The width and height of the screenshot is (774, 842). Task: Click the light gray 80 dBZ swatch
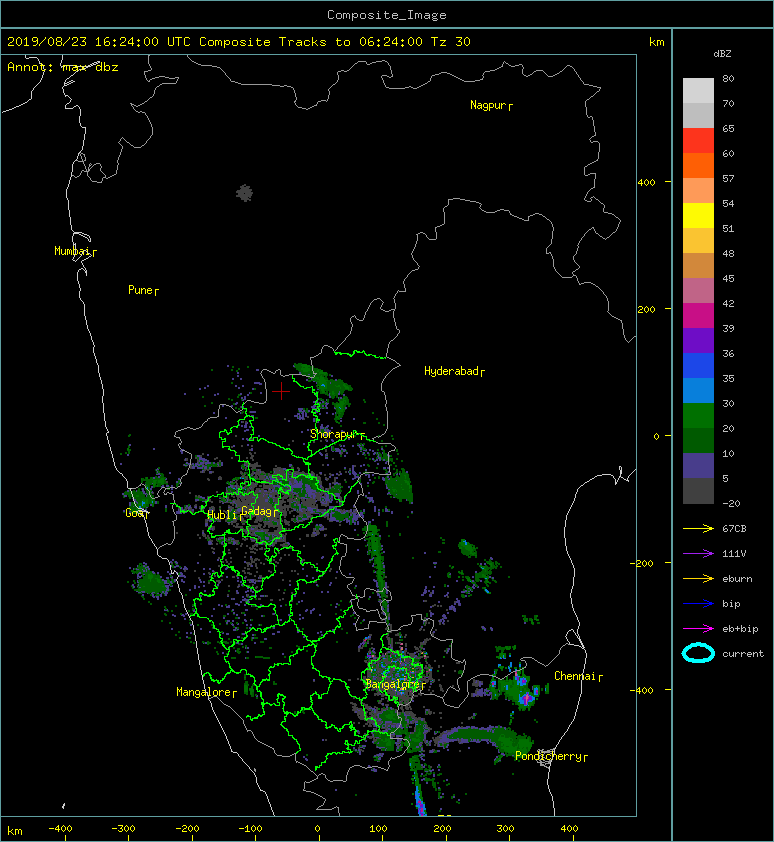[698, 90]
